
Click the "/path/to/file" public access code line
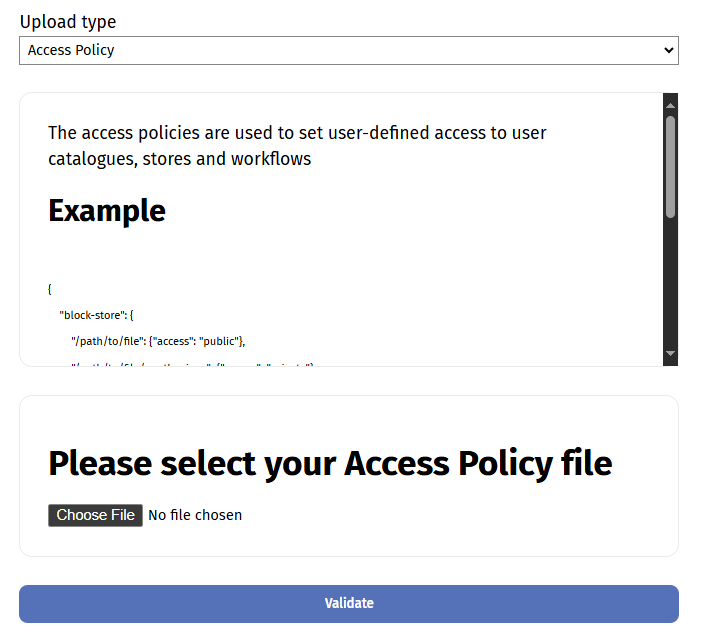[158, 340]
